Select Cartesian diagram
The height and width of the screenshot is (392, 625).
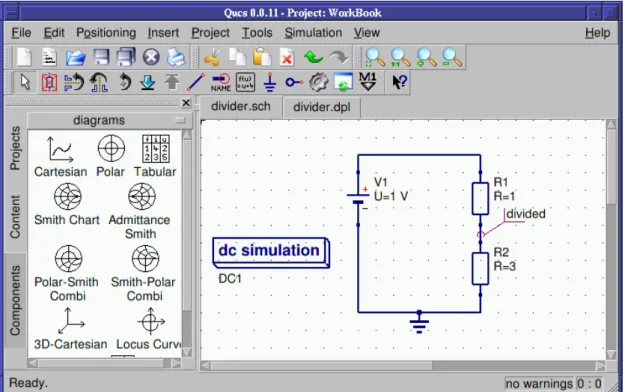click(x=61, y=156)
